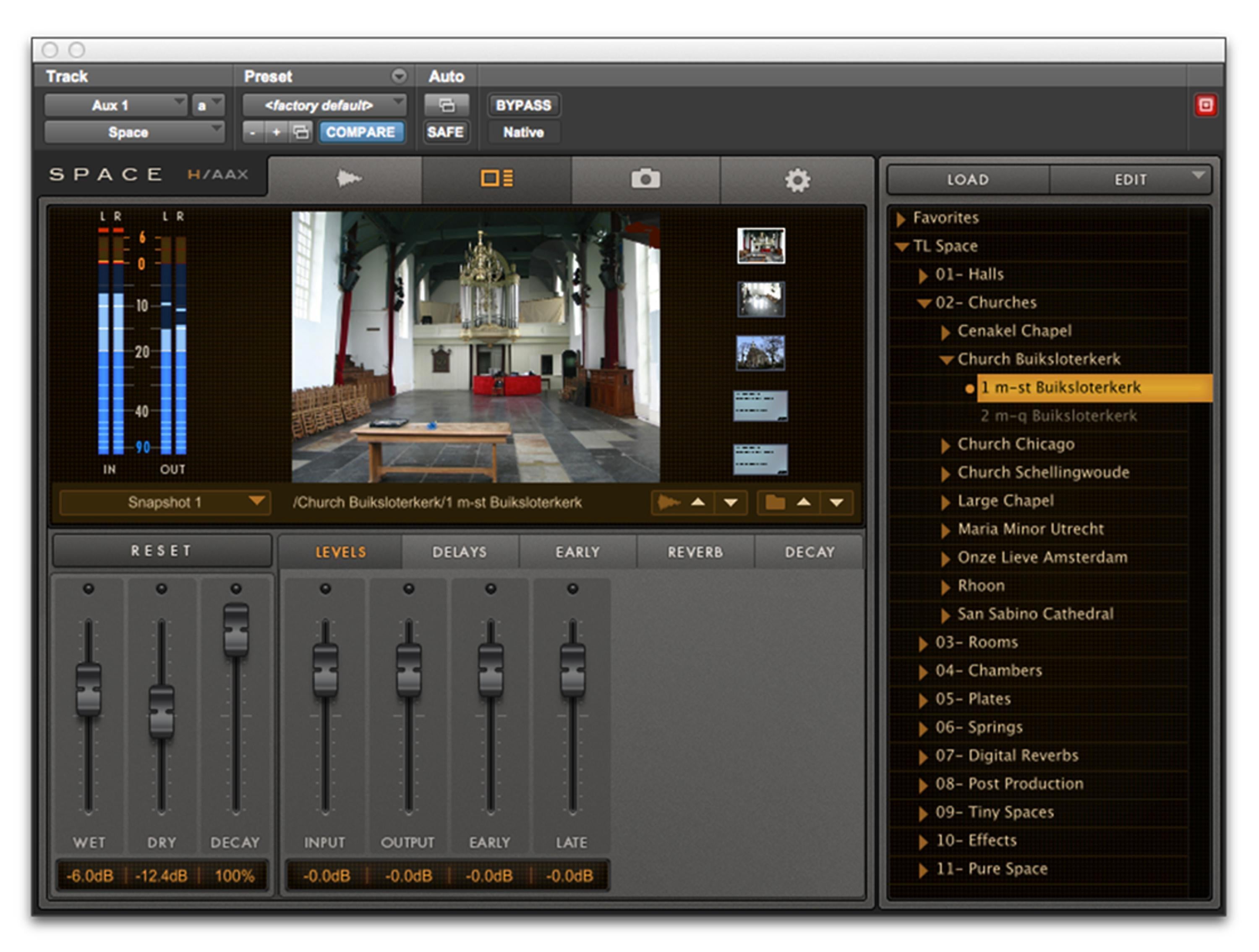This screenshot has height=952, width=1259.
Task: Enable the automation SAFE button
Action: click(x=445, y=132)
